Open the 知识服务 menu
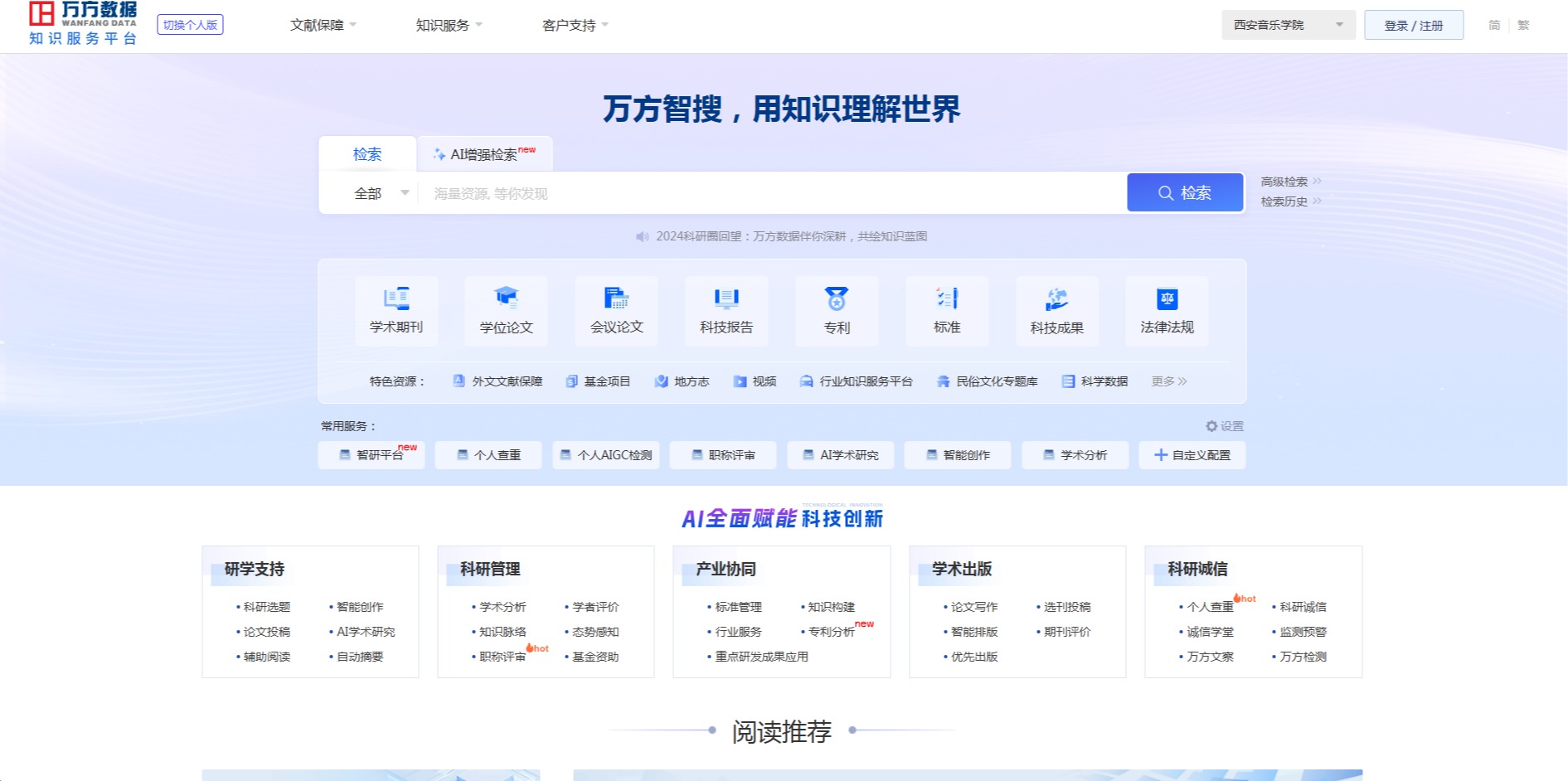This screenshot has height=781, width=1568. (449, 25)
